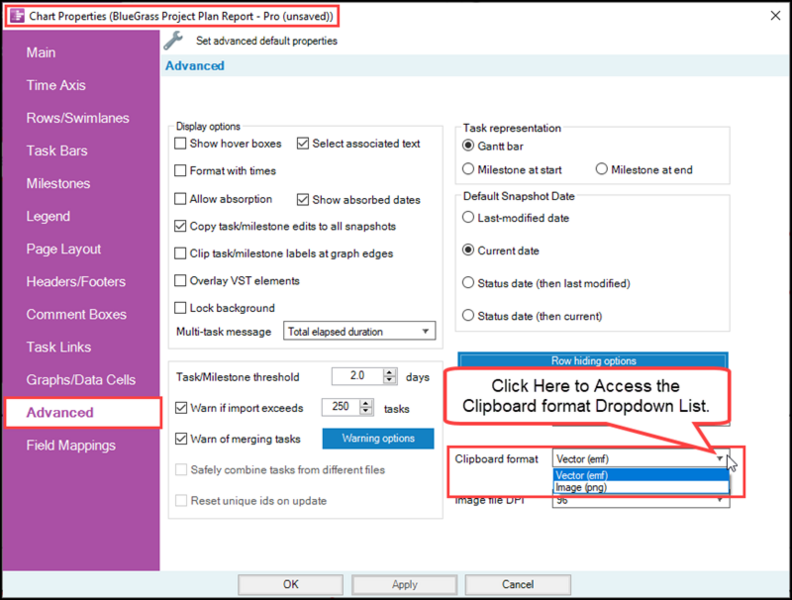
Task: Switch to Time Axis tab
Action: 56,85
